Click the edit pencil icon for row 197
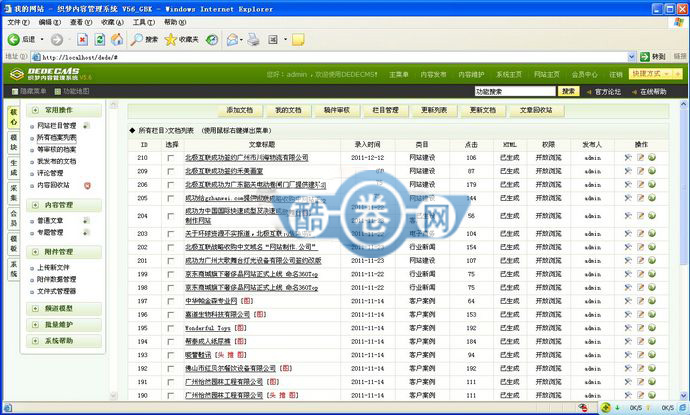Viewport: 690px width, 415px height. tap(640, 301)
